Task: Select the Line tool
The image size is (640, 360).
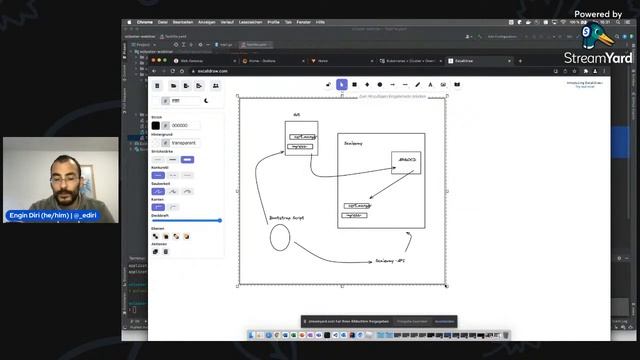Action: pos(405,84)
